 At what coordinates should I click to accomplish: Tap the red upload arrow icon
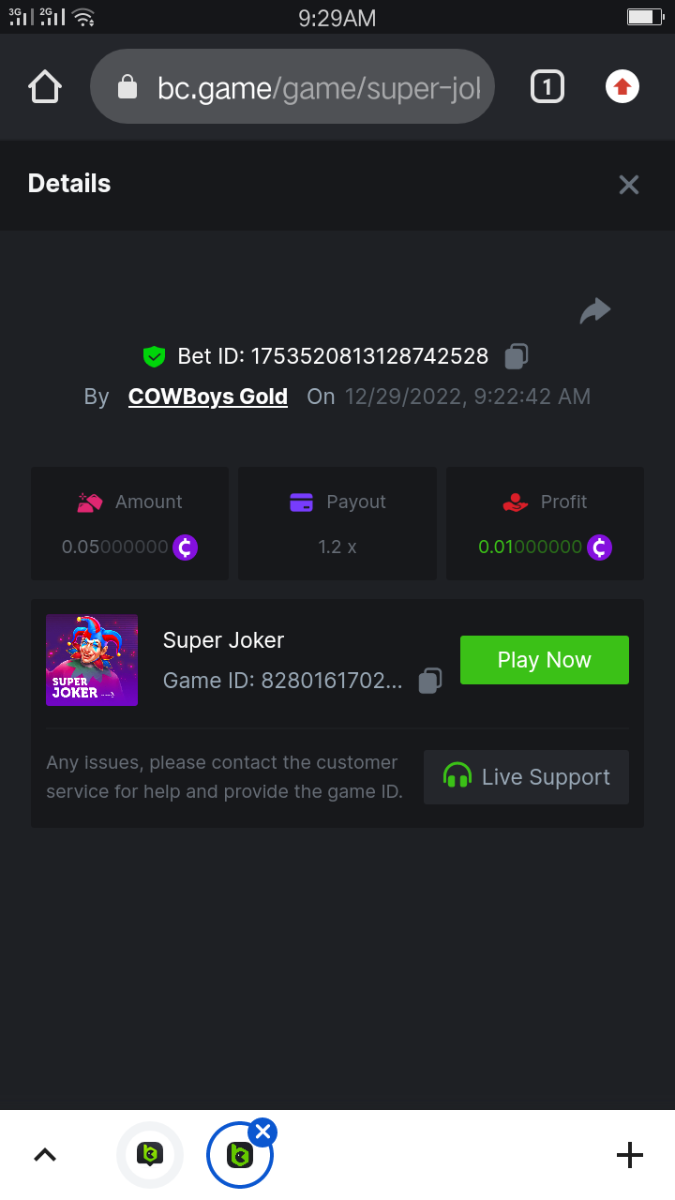click(622, 88)
